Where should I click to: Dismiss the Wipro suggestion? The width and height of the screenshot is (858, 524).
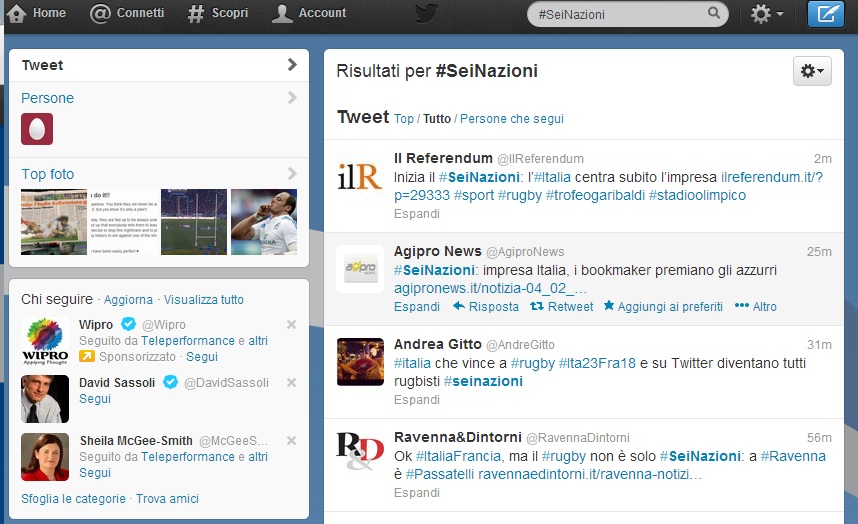[x=292, y=324]
